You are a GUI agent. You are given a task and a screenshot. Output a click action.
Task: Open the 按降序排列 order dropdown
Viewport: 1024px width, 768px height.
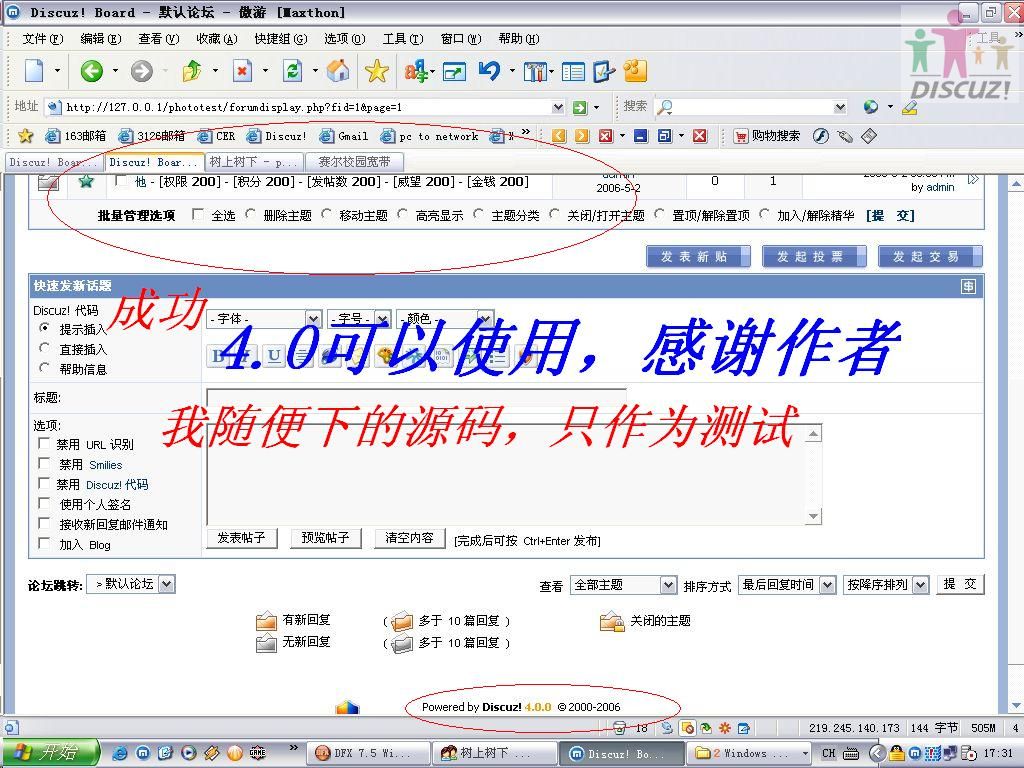[x=886, y=585]
